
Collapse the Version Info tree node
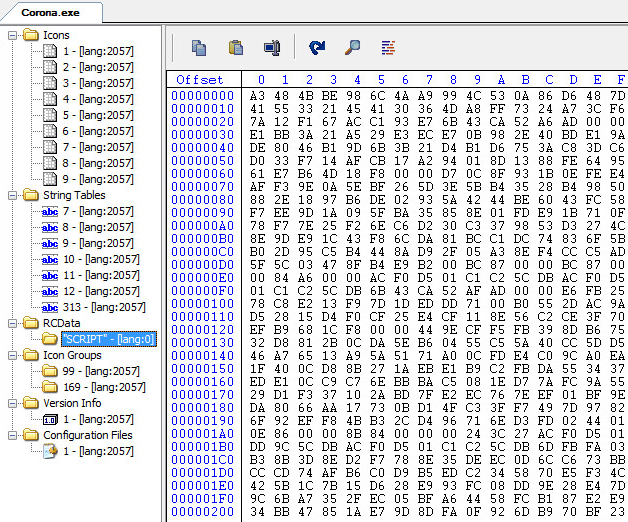pyautogui.click(x=13, y=403)
